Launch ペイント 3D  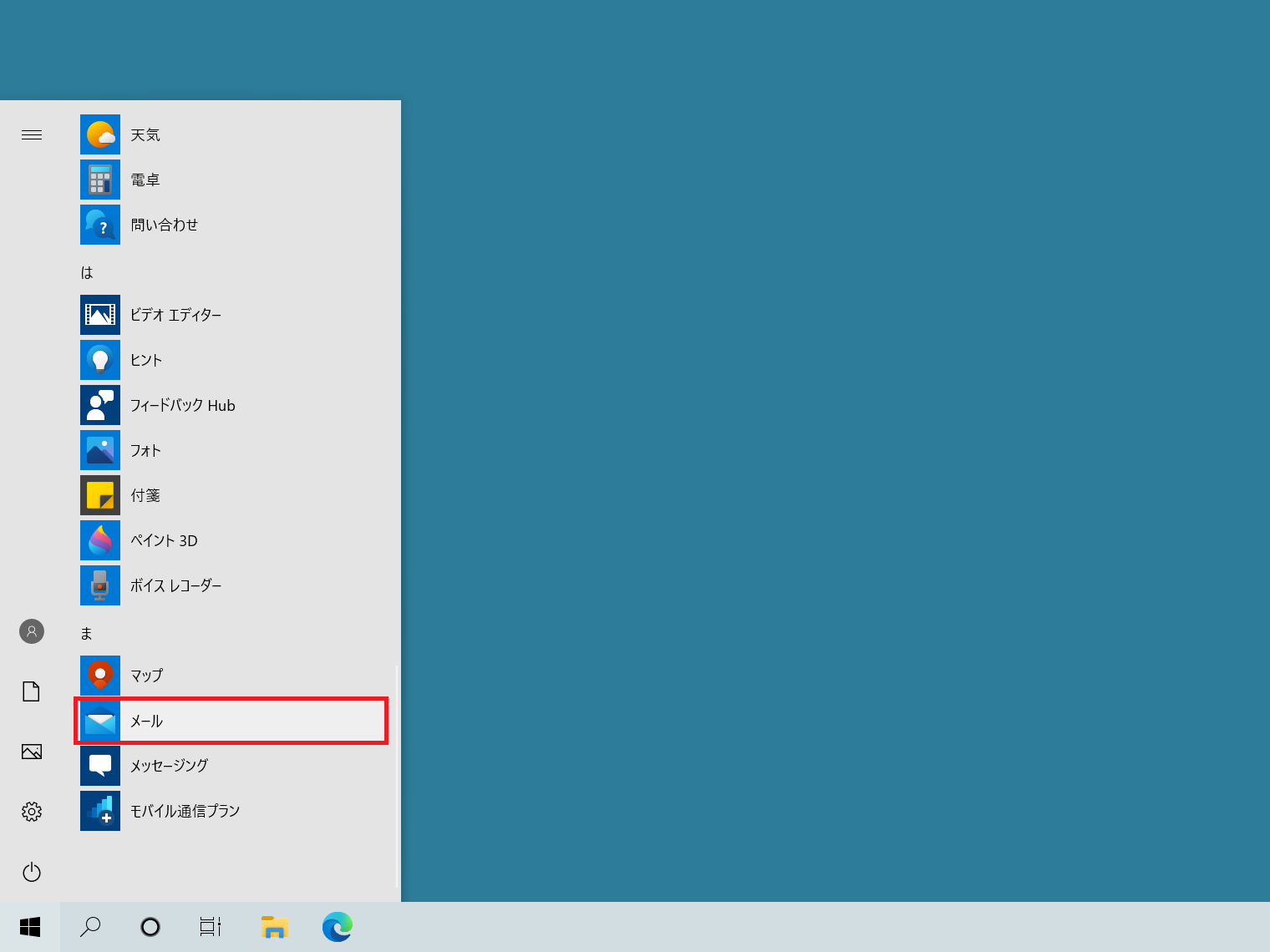163,540
